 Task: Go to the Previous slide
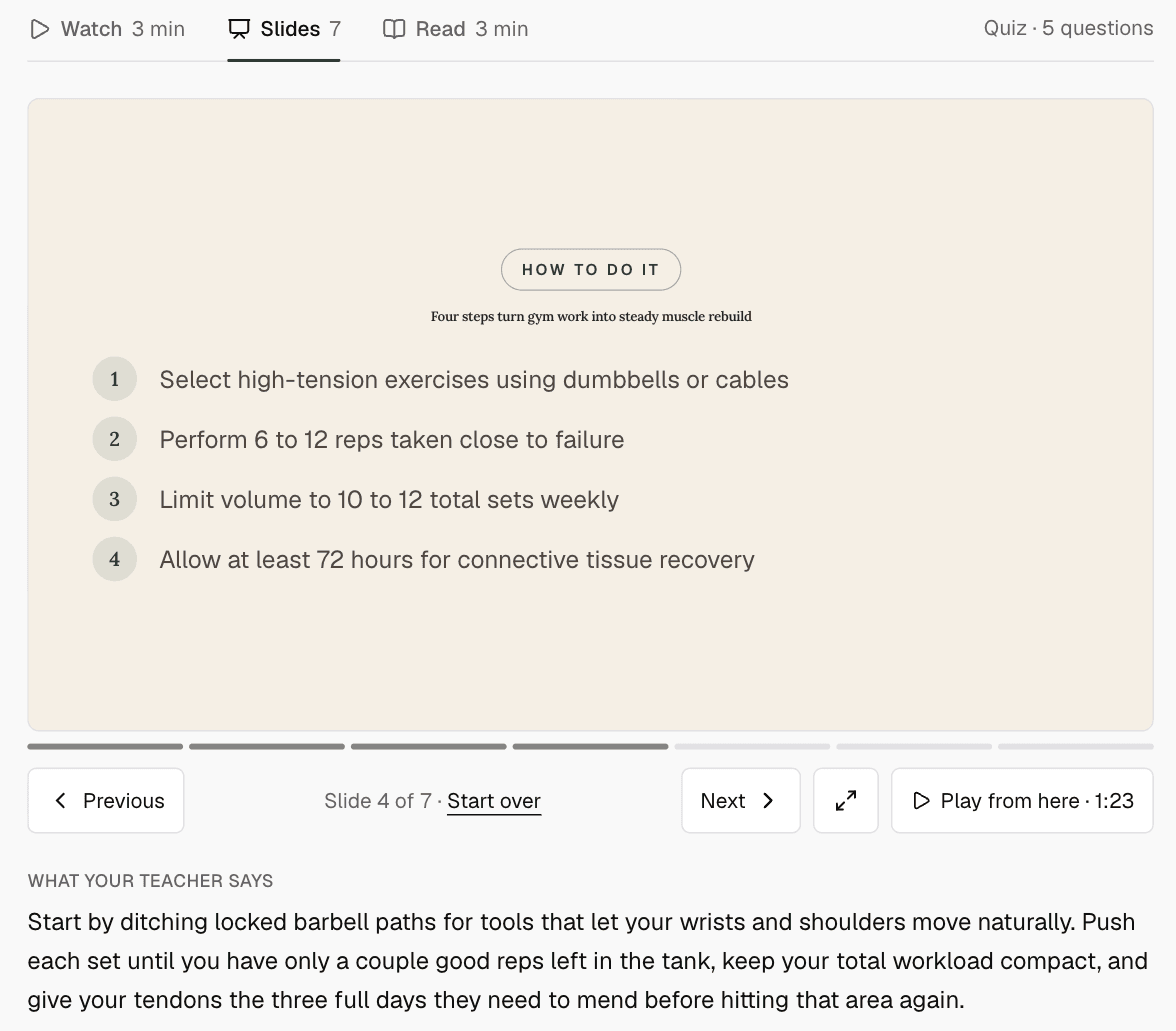[106, 801]
